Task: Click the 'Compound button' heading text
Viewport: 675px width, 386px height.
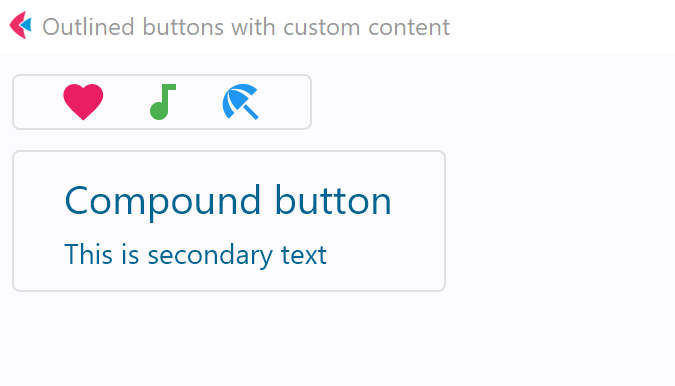Action: pyautogui.click(x=228, y=201)
